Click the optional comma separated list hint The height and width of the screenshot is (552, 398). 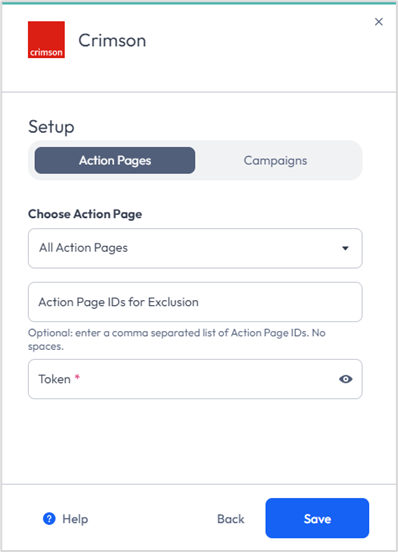pos(177,339)
